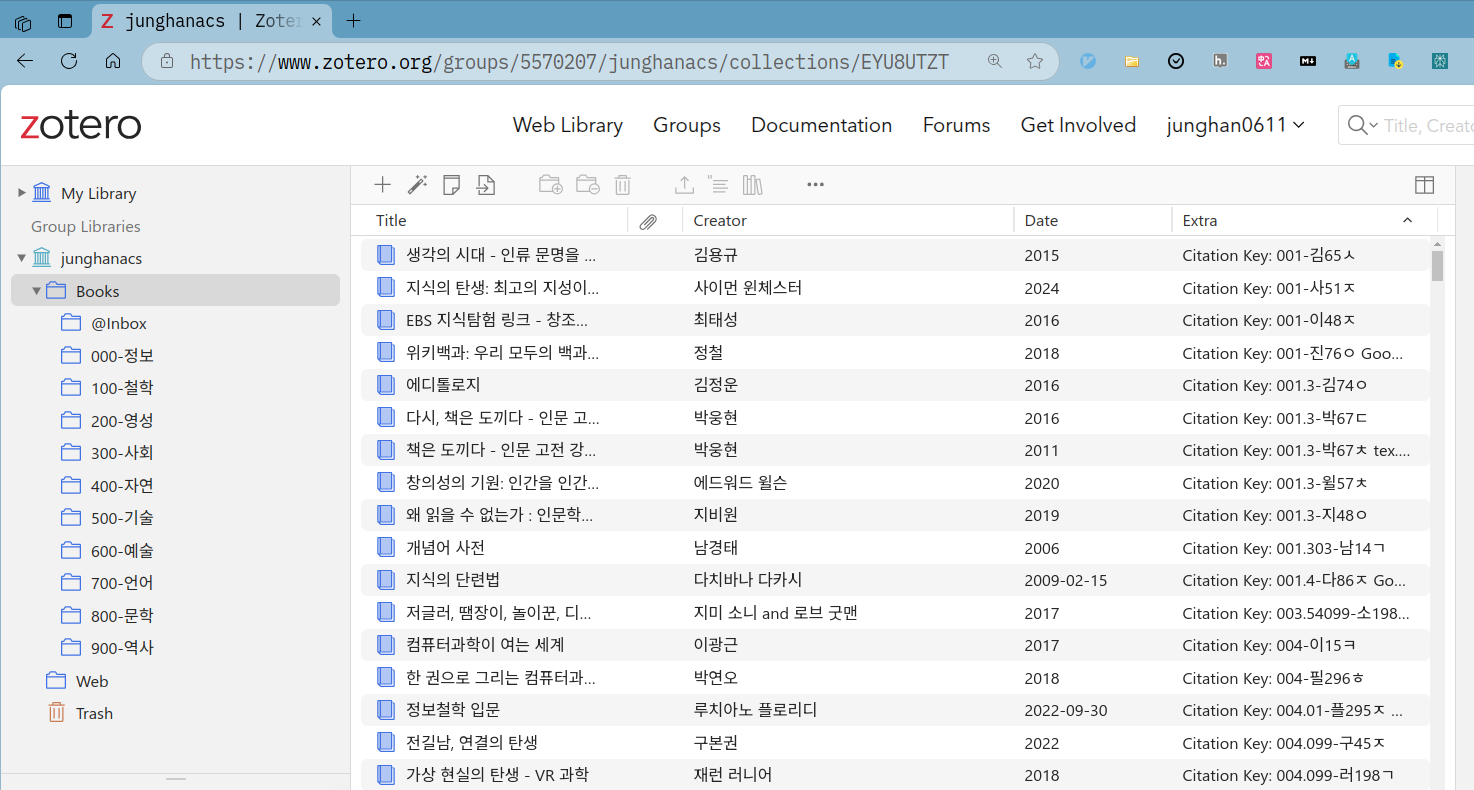Image resolution: width=1474 pixels, height=790 pixels.
Task: Reload the current page
Action: 69,61
